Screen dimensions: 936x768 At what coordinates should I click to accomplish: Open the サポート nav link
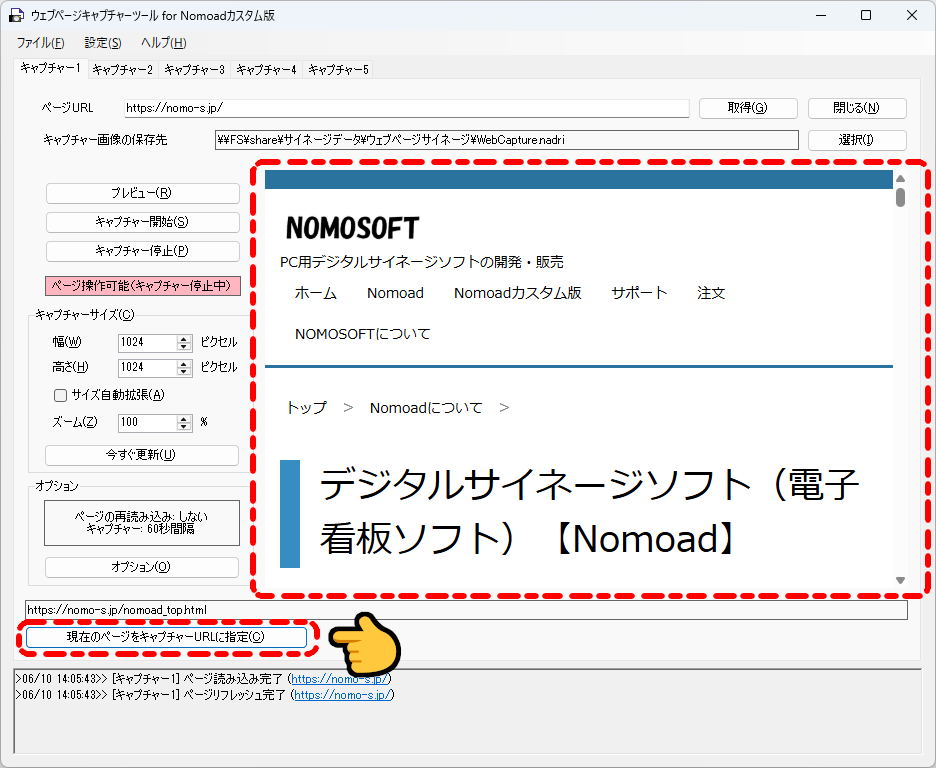pyautogui.click(x=639, y=293)
